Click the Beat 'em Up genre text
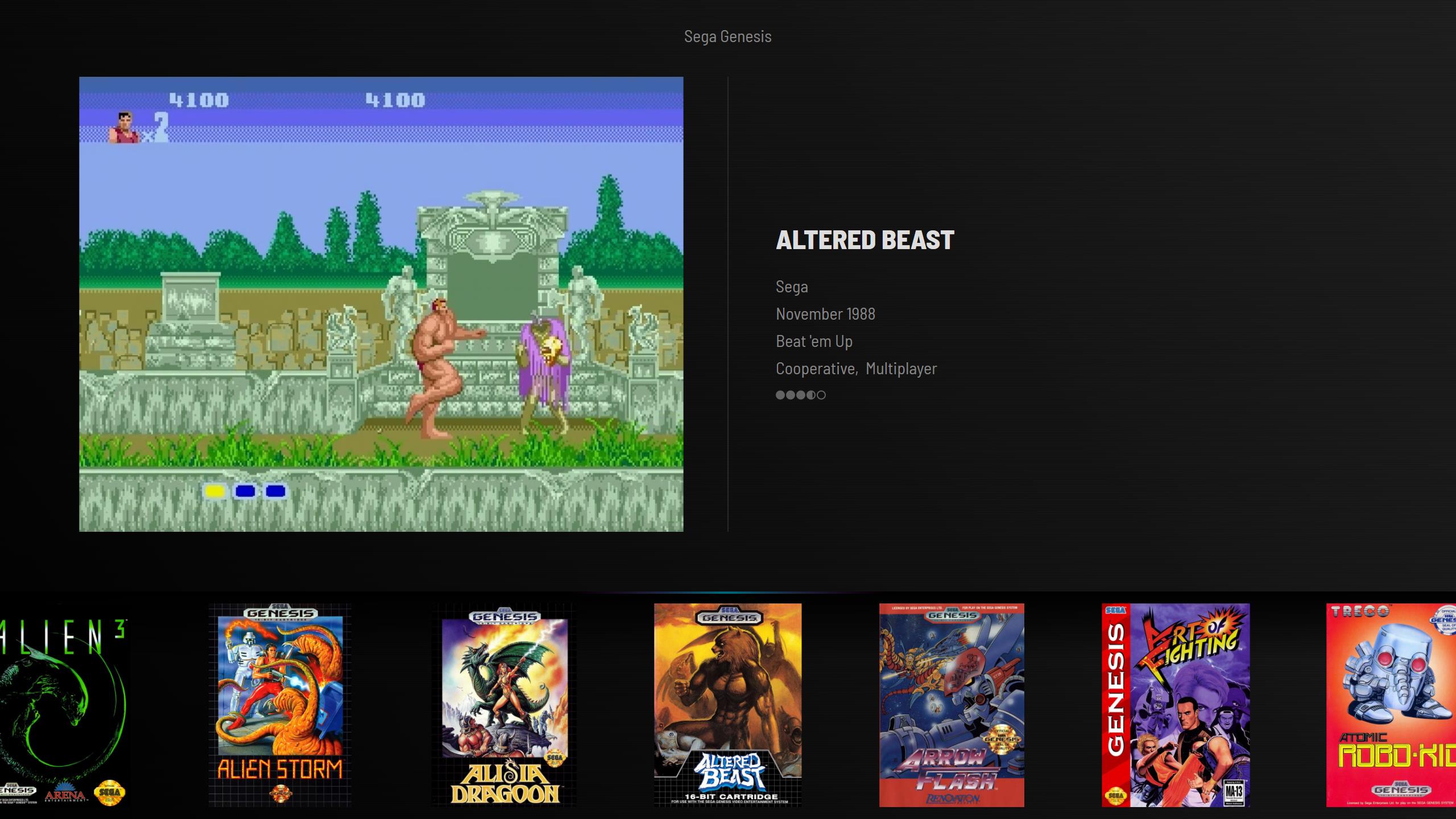Image resolution: width=1456 pixels, height=819 pixels. tap(814, 341)
